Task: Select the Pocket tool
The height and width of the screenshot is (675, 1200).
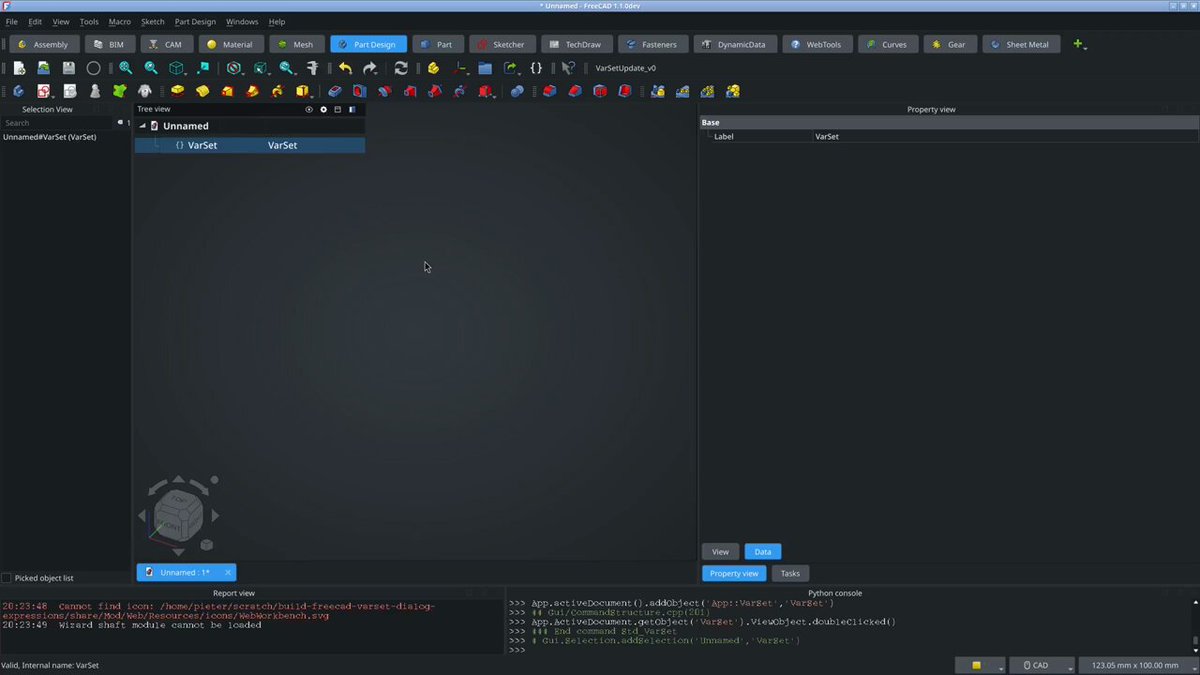Action: coord(334,91)
